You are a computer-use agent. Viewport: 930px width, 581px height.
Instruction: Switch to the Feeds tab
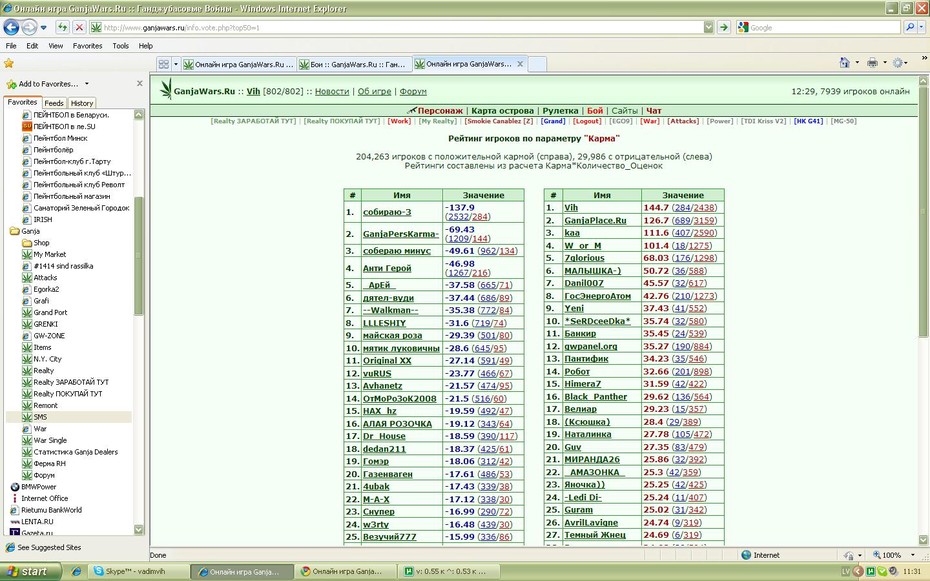pyautogui.click(x=54, y=103)
